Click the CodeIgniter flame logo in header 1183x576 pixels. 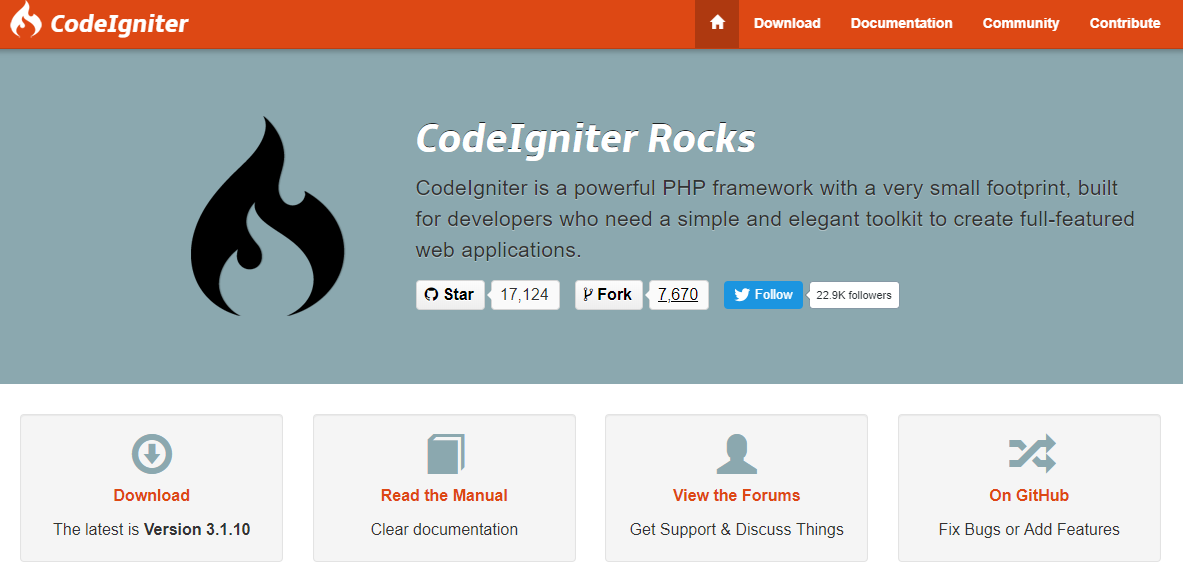(26, 20)
